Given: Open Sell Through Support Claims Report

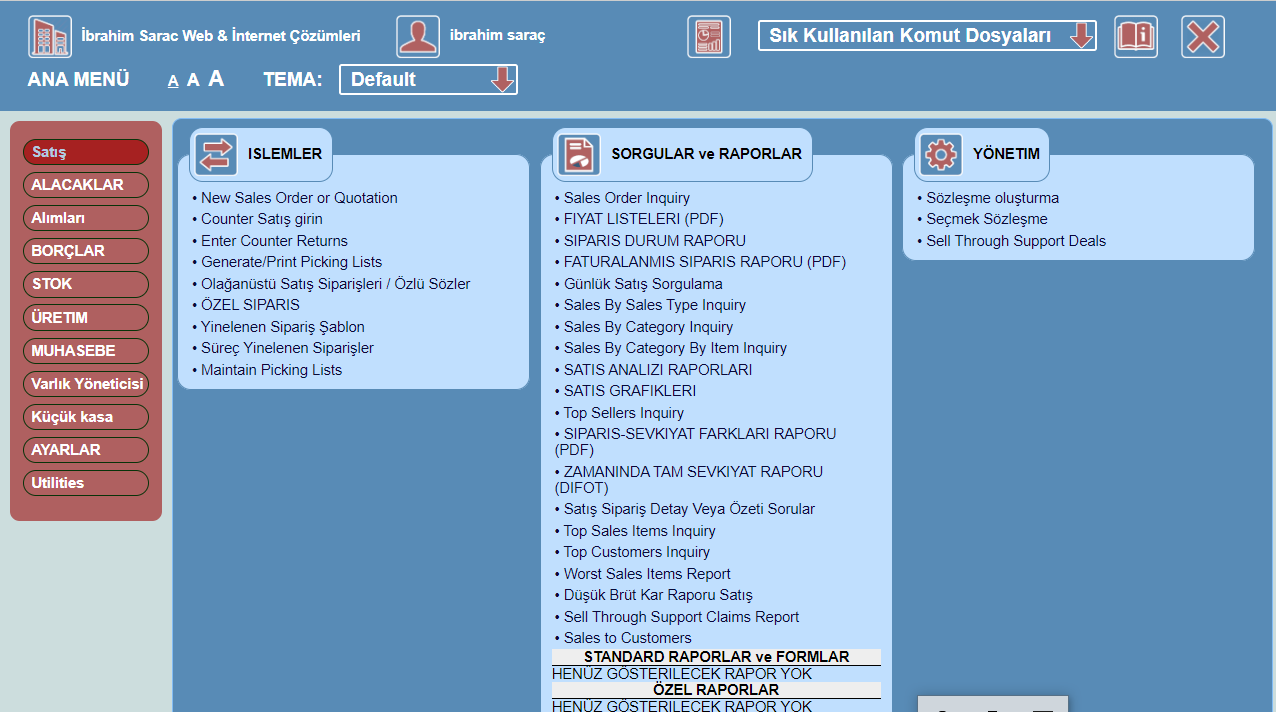Looking at the screenshot, I should tap(681, 617).
